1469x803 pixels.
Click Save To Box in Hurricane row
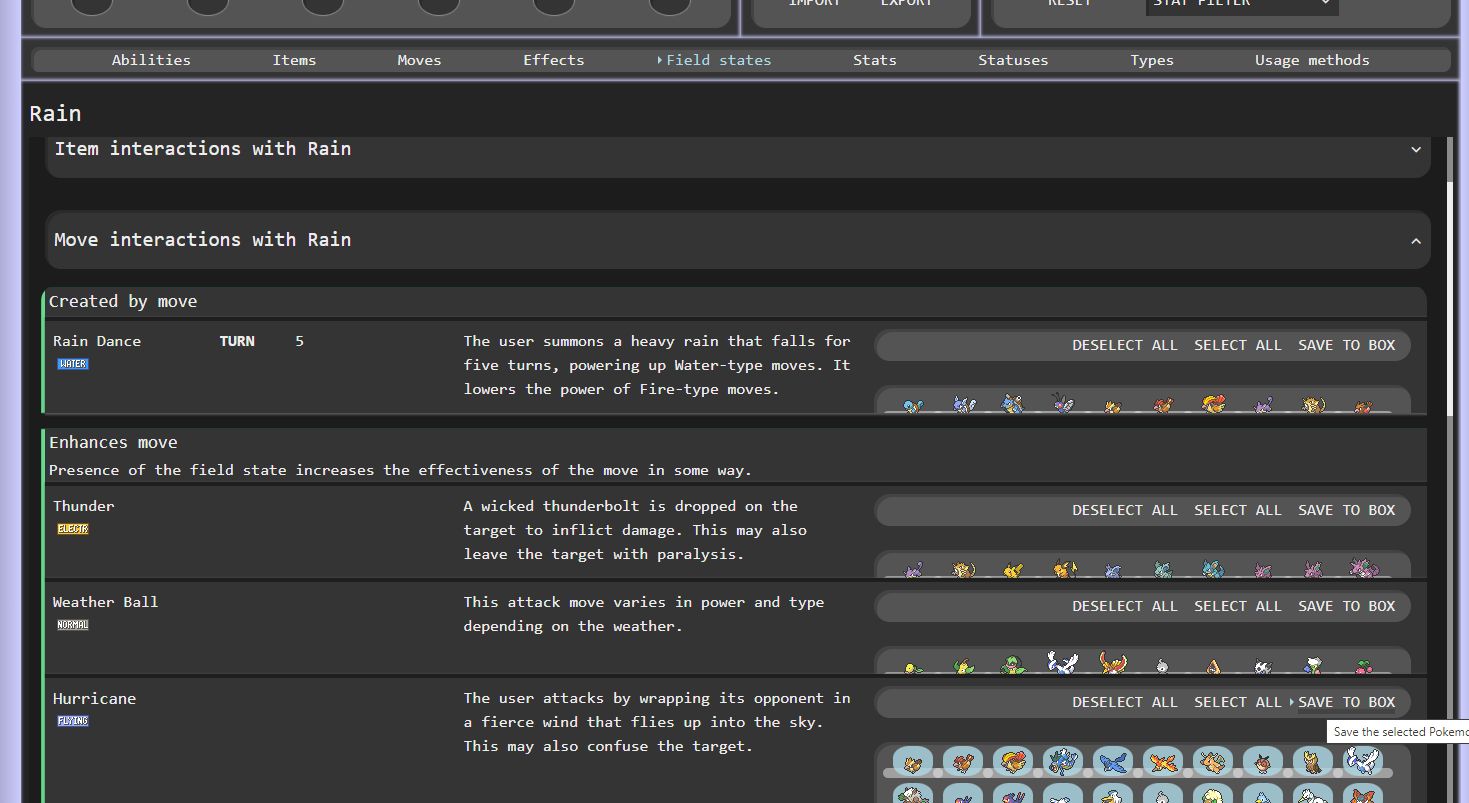point(1347,702)
